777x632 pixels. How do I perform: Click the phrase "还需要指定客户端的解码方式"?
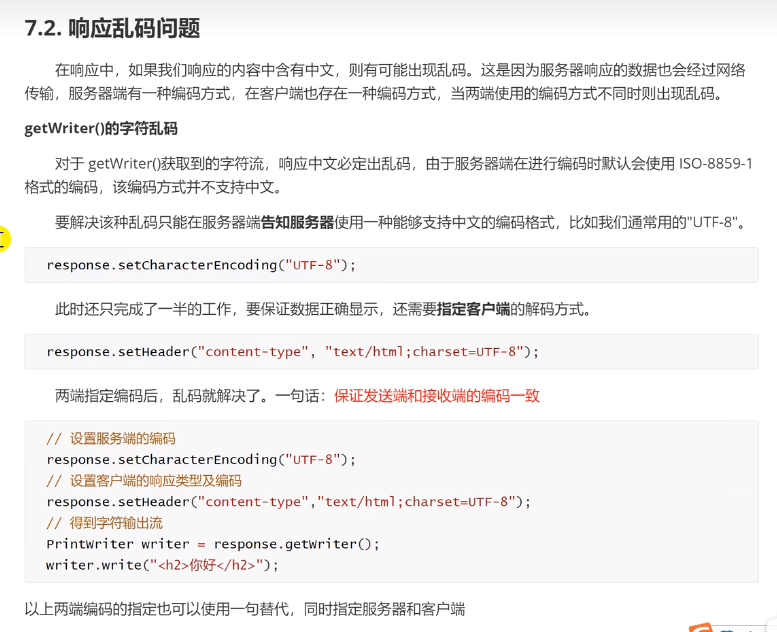pos(488,309)
